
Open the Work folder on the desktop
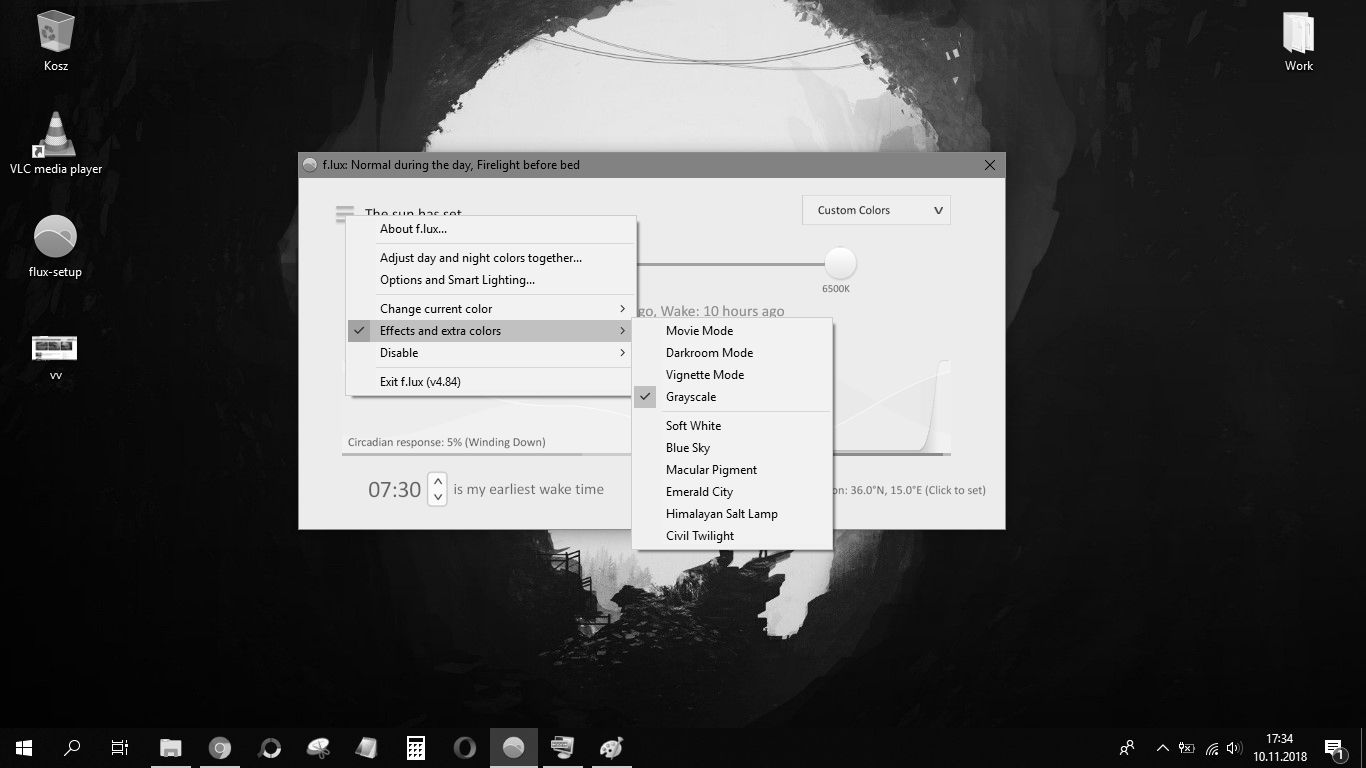tap(1298, 35)
